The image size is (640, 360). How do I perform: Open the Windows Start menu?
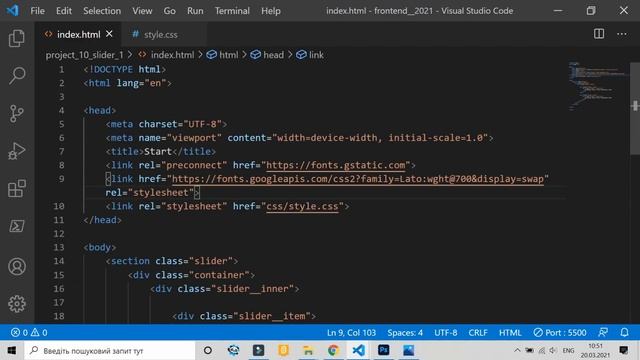[x=12, y=350]
